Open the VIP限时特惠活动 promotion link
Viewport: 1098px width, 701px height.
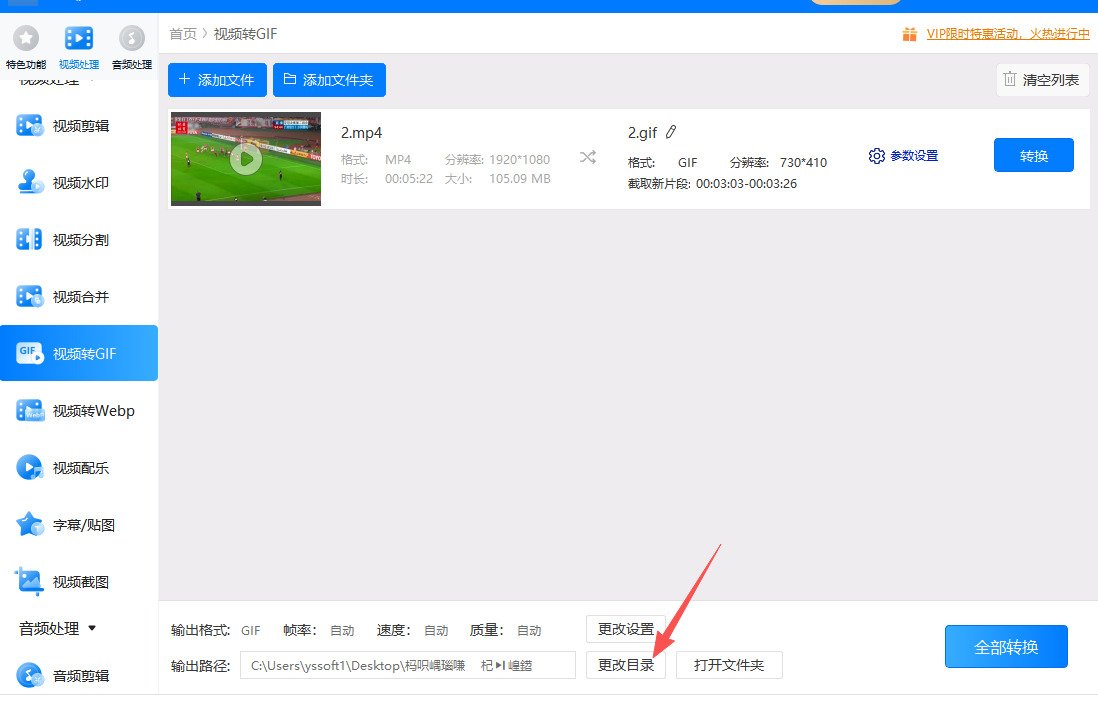click(1008, 34)
